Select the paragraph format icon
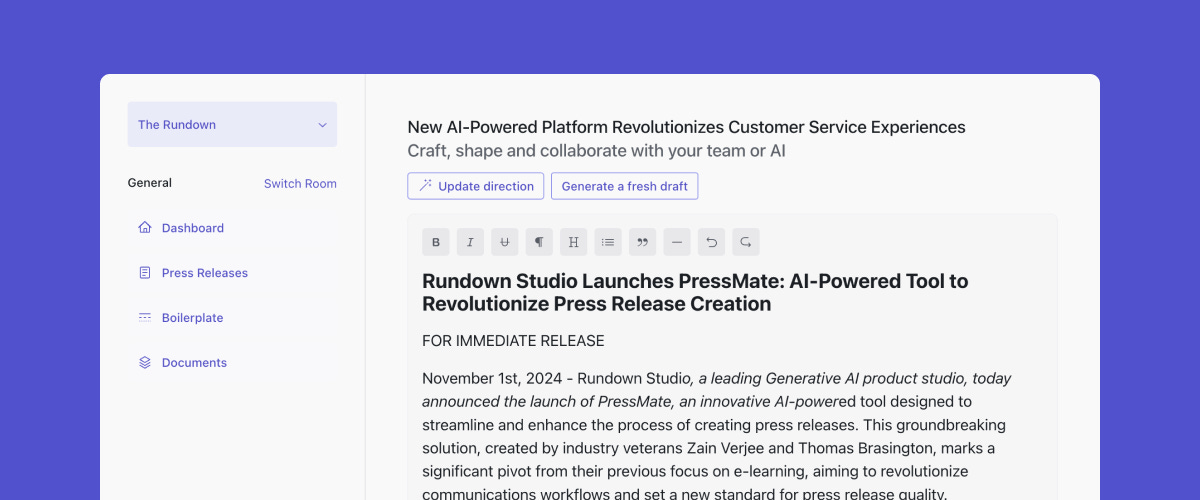 pos(539,242)
